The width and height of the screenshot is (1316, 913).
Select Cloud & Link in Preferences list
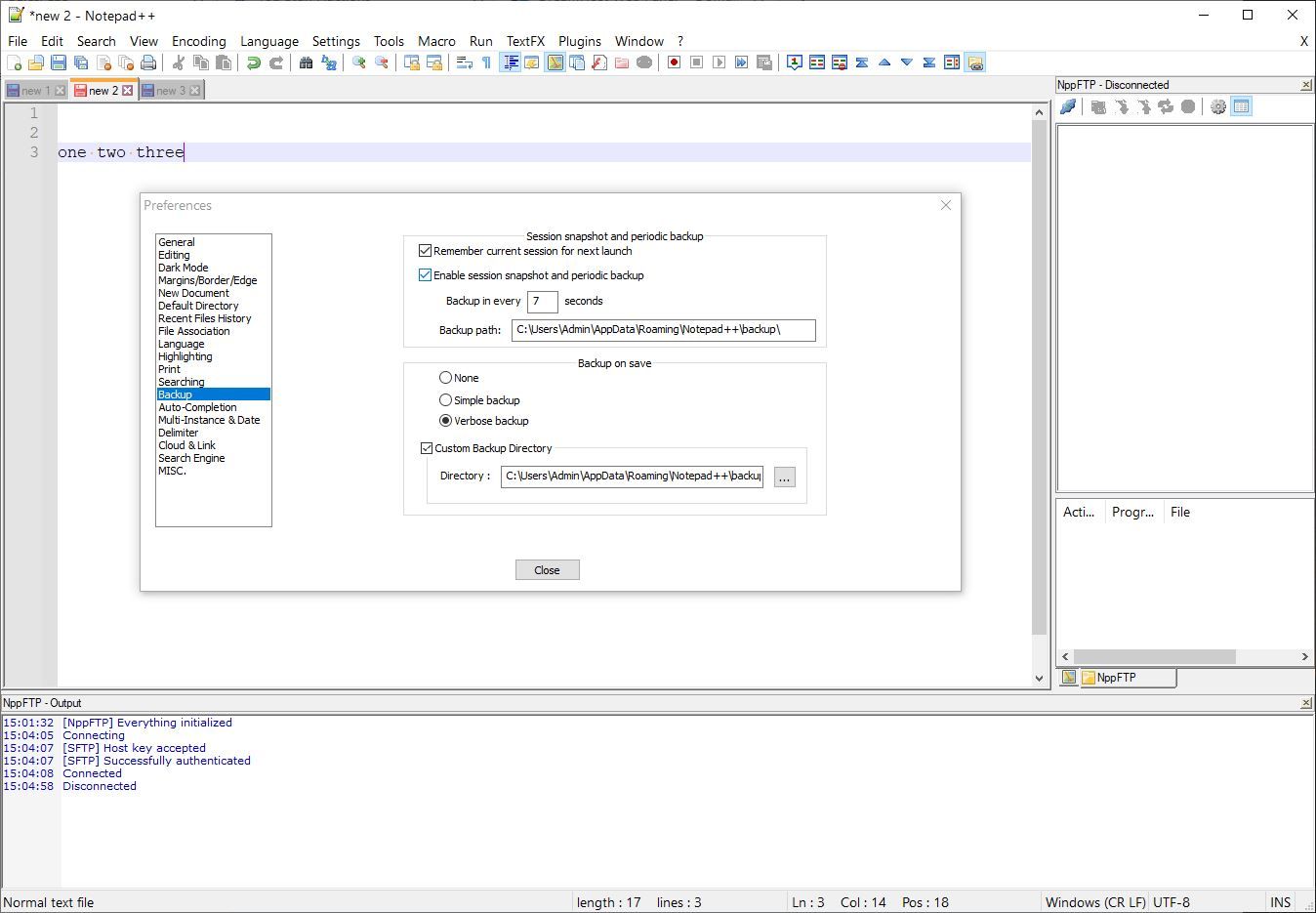click(213, 445)
